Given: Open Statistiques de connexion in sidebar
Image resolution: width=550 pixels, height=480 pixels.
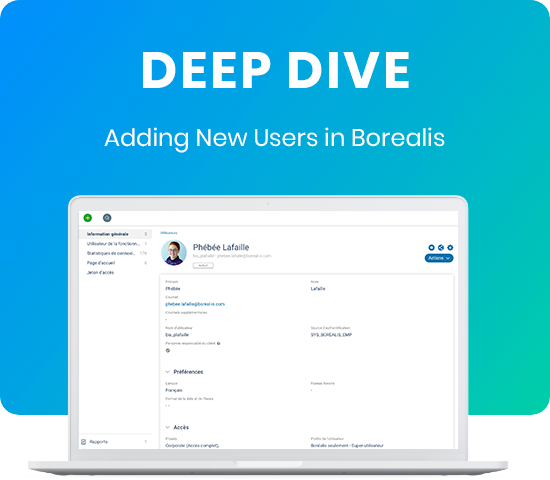Looking at the screenshot, I should pyautogui.click(x=116, y=253).
